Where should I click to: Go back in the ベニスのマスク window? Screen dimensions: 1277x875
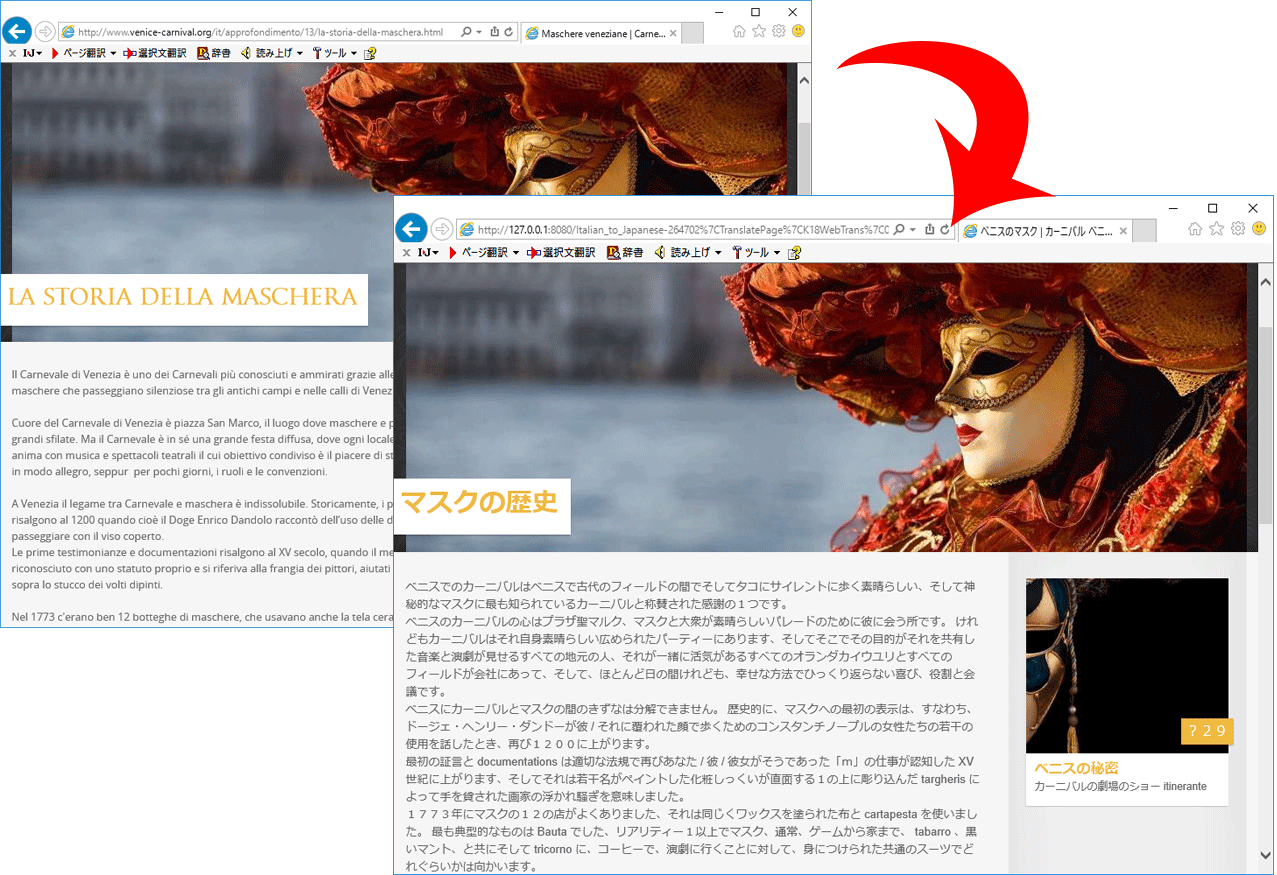[x=411, y=229]
